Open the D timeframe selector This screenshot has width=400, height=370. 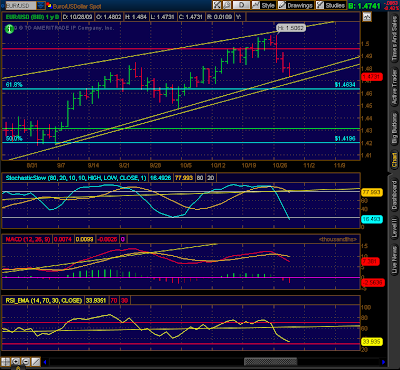(241, 5)
